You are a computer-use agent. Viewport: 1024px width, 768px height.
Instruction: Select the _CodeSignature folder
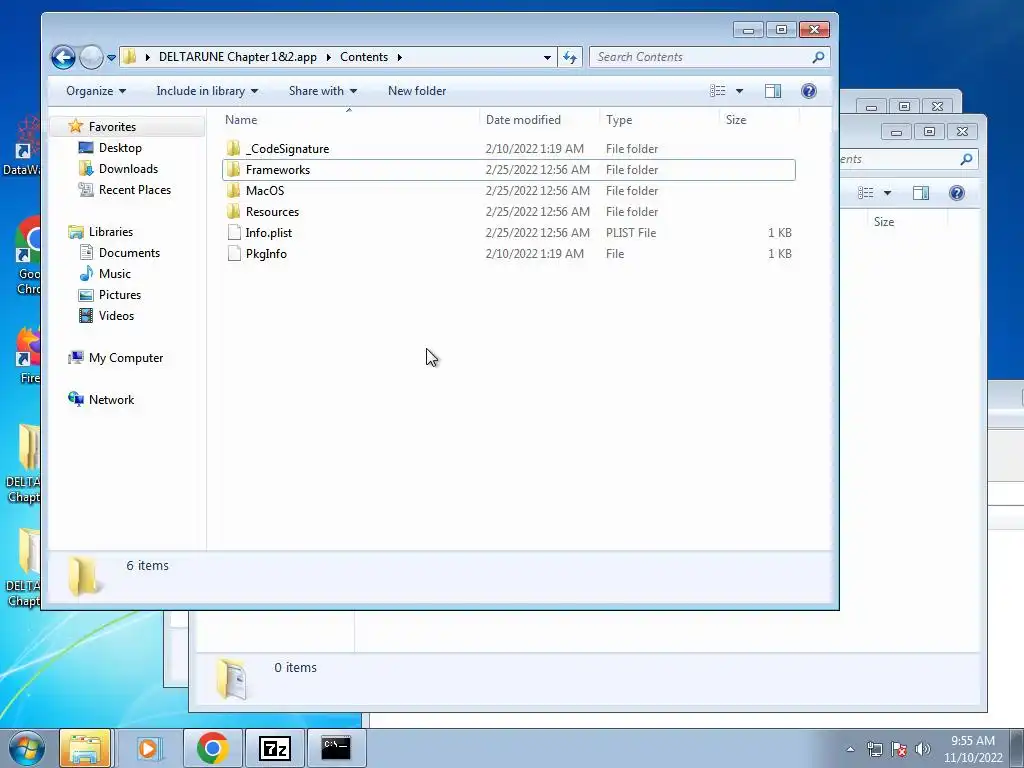click(x=509, y=149)
